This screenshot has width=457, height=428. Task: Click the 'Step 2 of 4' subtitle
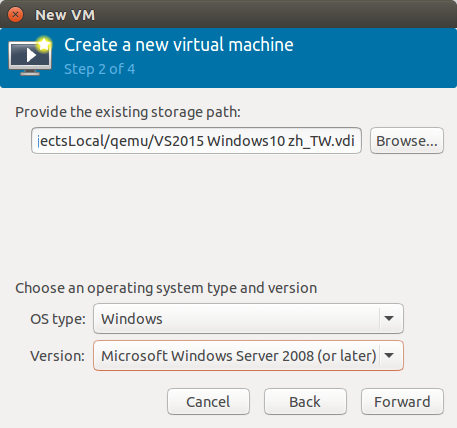pos(100,69)
